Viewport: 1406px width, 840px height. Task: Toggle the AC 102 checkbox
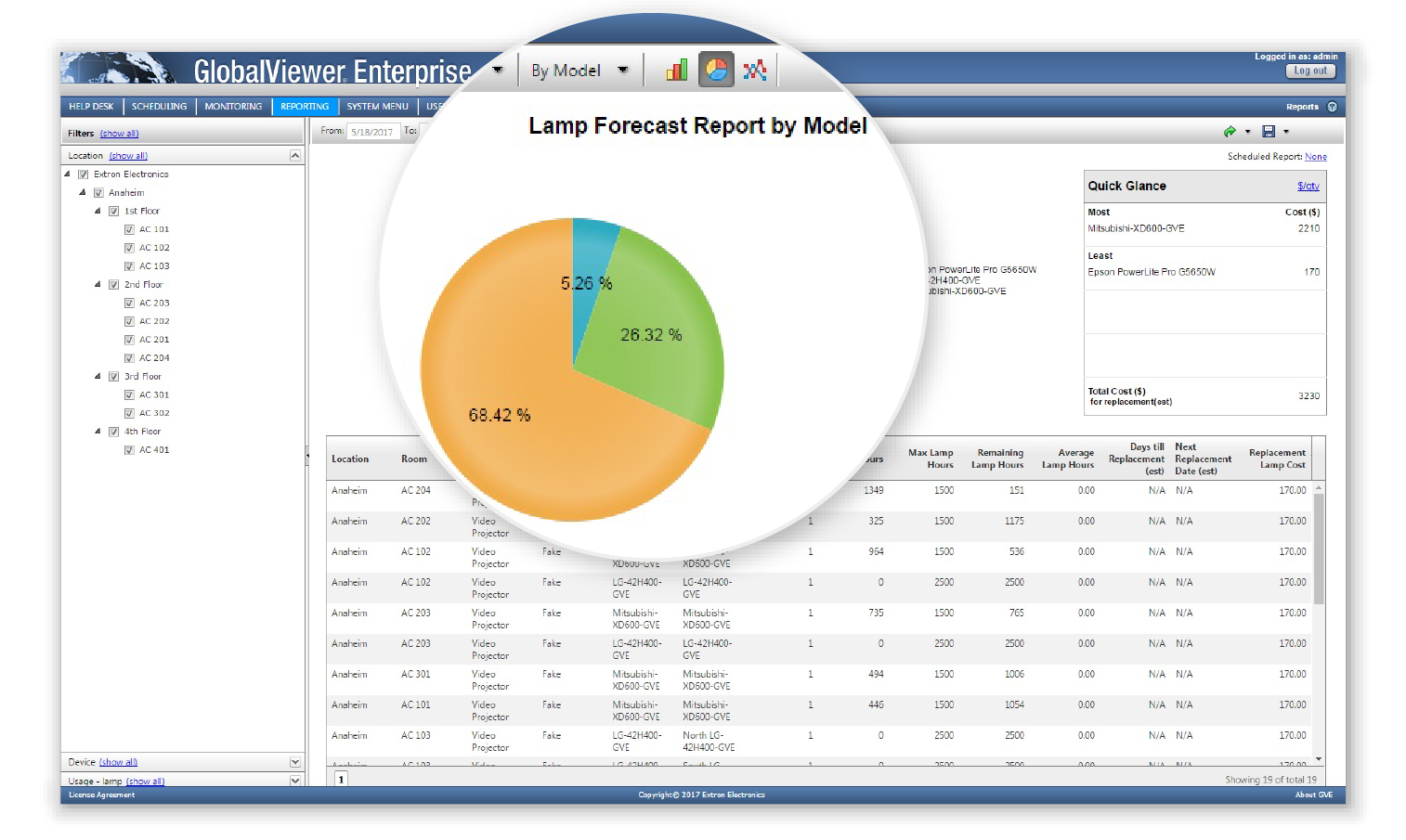click(x=129, y=248)
